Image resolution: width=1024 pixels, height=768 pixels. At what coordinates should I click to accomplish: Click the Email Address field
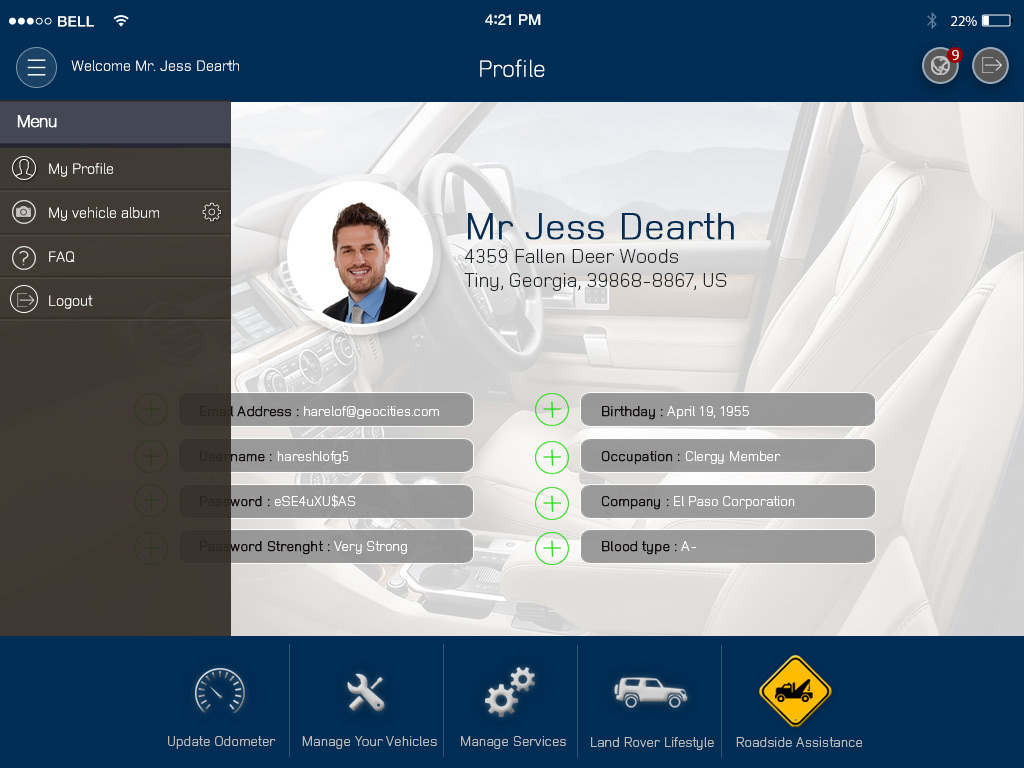[326, 409]
